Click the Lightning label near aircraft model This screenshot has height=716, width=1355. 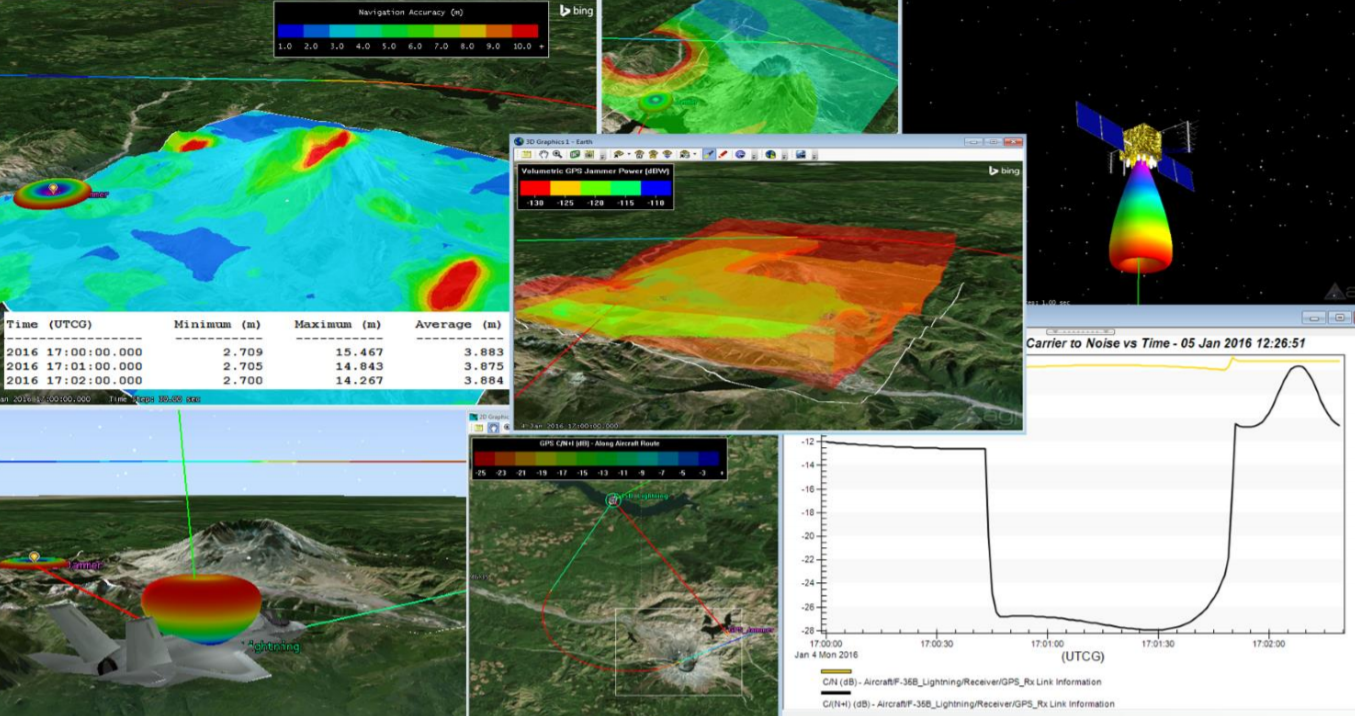273,646
